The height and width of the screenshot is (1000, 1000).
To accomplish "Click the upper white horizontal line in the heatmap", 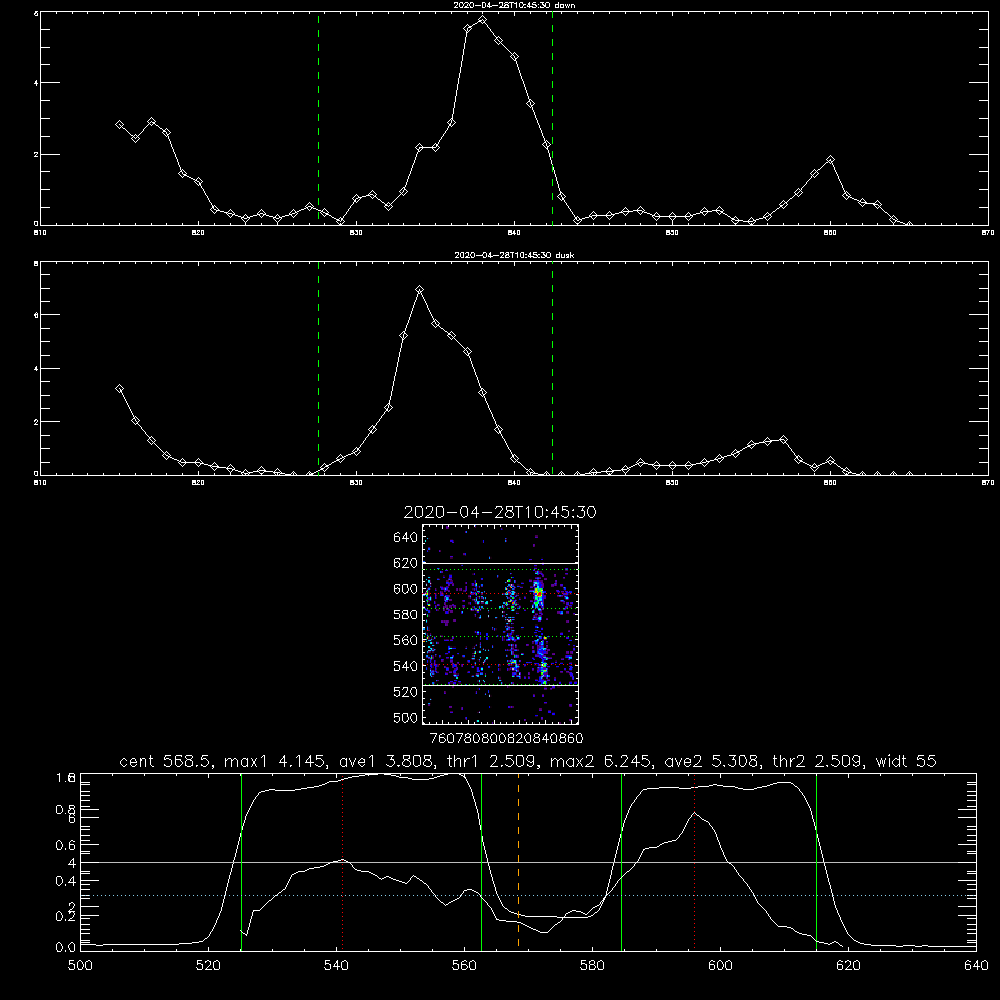I will (500, 563).
